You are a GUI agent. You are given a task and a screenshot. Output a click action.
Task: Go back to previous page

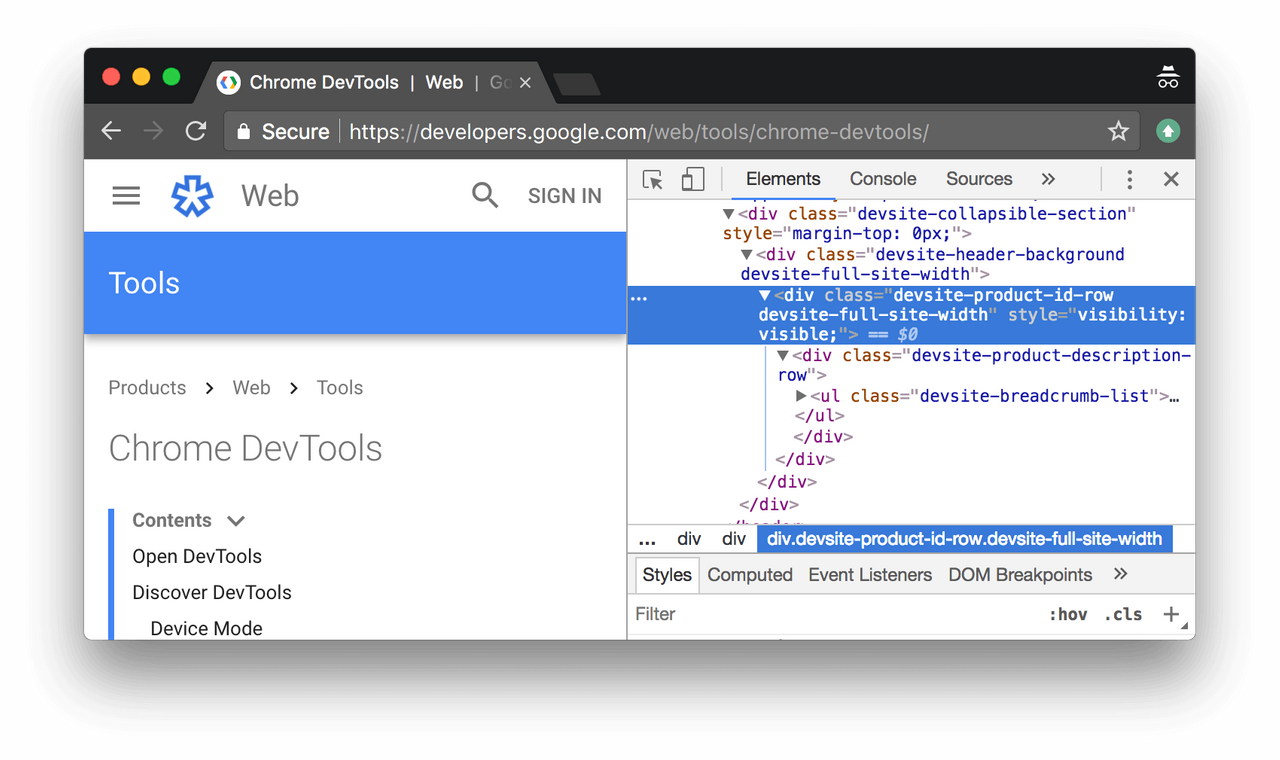tap(111, 131)
